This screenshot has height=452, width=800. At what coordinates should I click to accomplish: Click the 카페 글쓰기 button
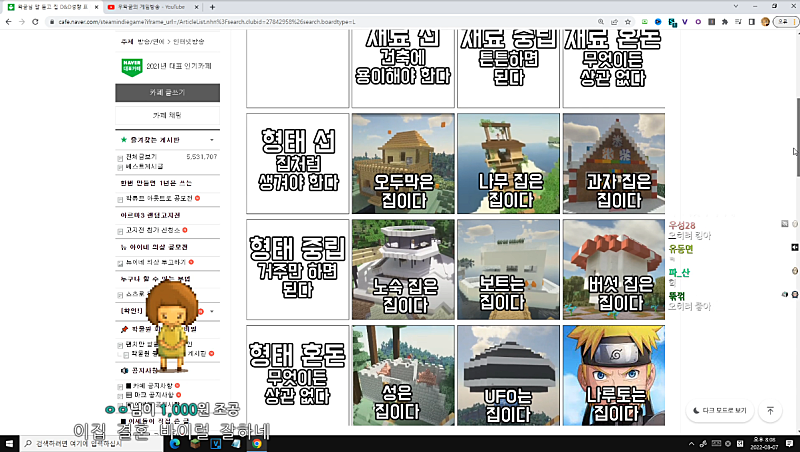[x=167, y=93]
